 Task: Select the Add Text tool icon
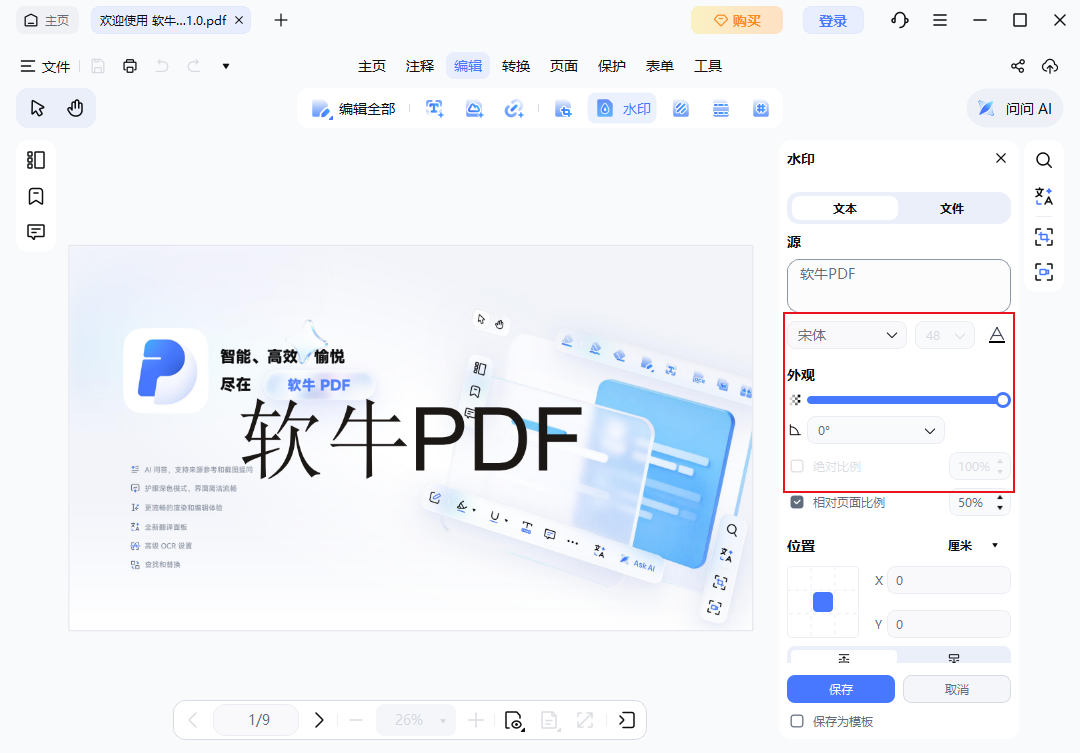click(434, 109)
